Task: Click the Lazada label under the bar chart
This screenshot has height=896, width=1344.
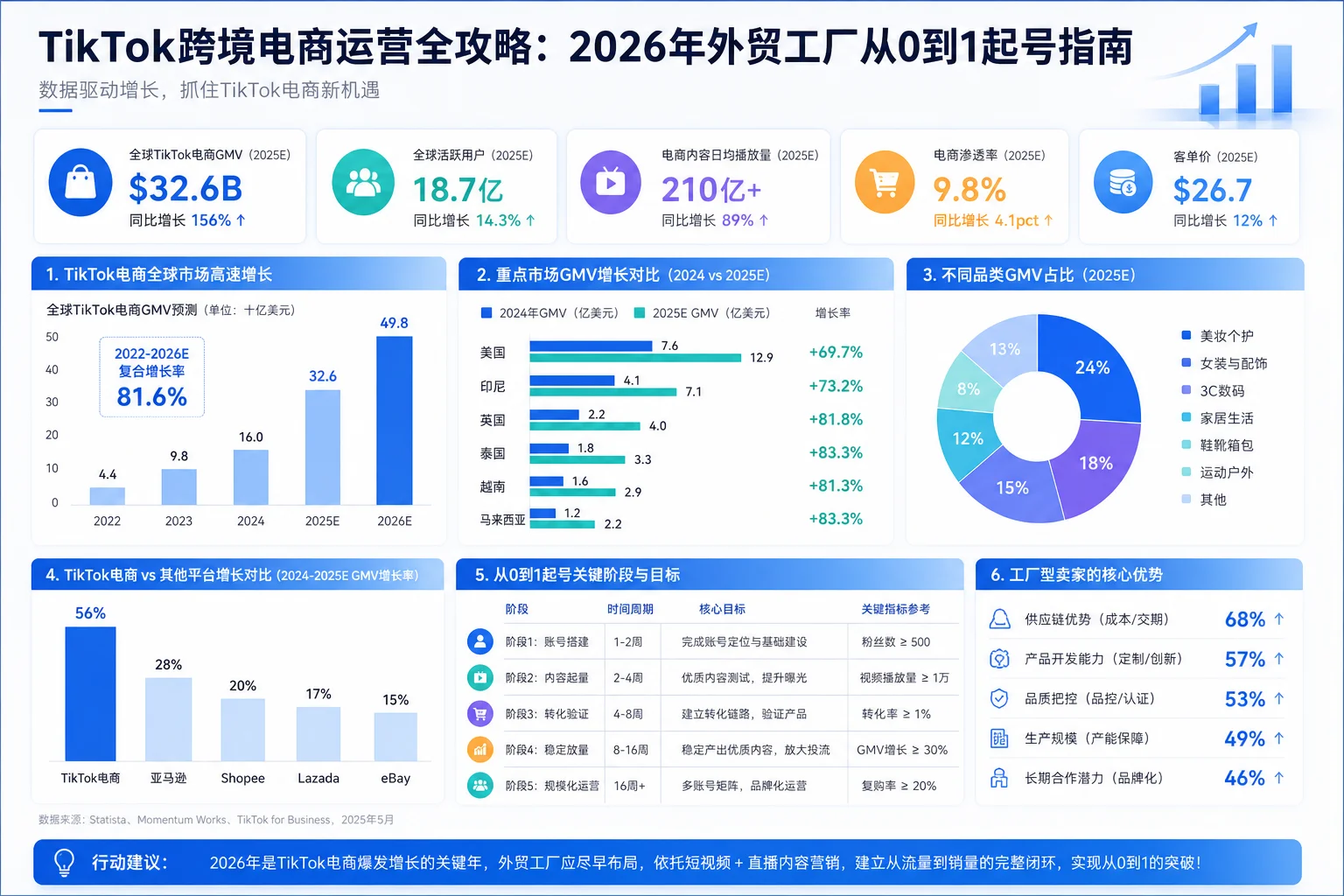Action: tap(318, 778)
